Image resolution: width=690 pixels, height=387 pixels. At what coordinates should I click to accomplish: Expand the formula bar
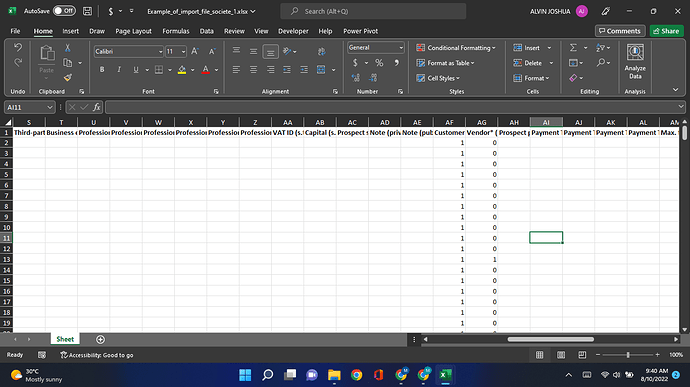coord(681,107)
